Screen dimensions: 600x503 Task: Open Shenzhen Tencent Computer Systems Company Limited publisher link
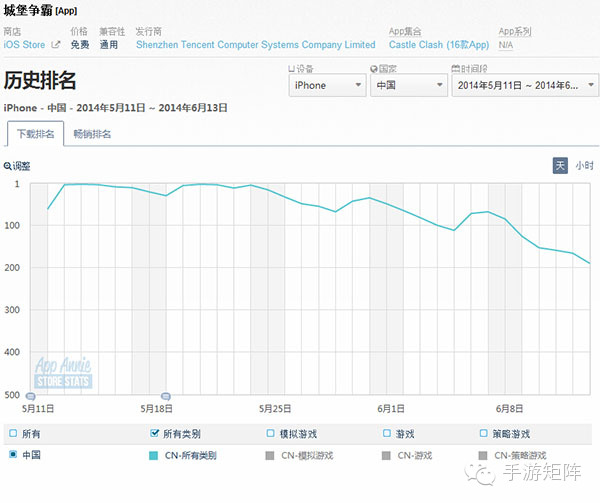tap(256, 45)
